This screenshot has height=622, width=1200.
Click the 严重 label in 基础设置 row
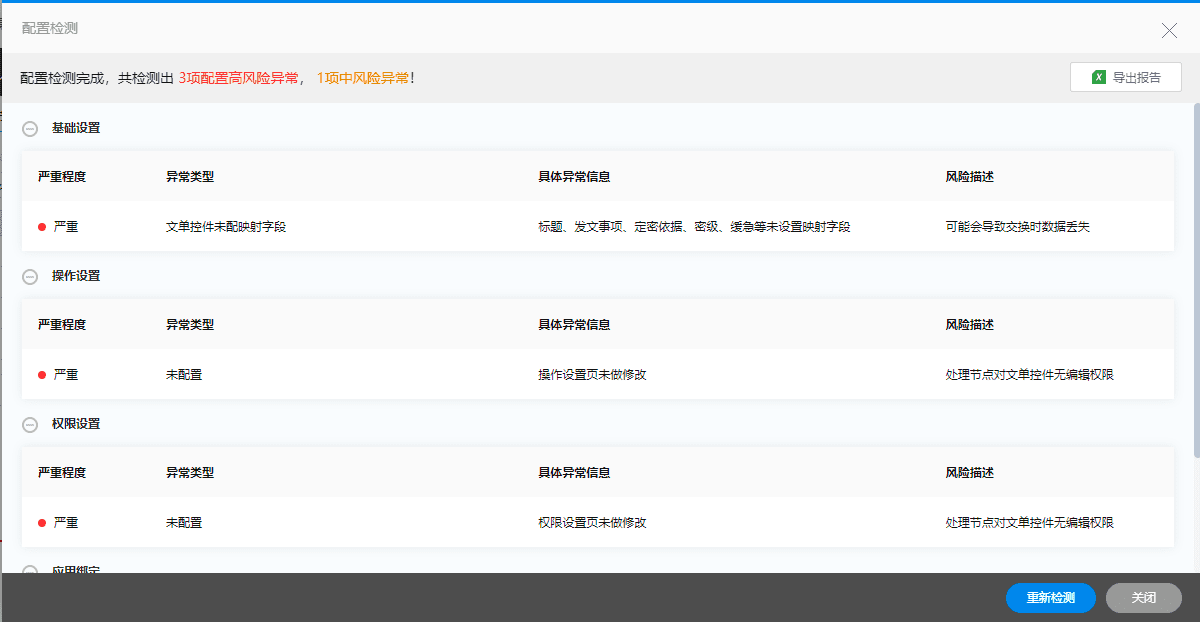66,227
